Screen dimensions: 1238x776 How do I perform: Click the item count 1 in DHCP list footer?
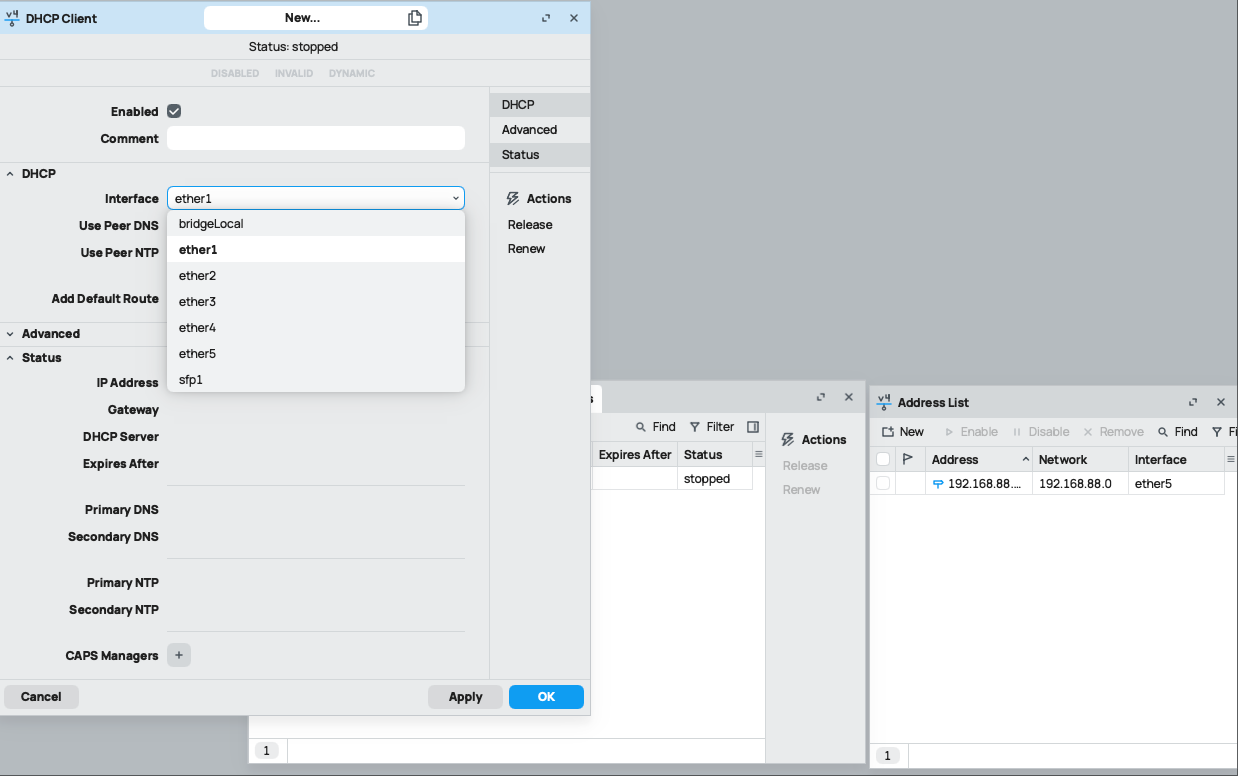(x=266, y=751)
